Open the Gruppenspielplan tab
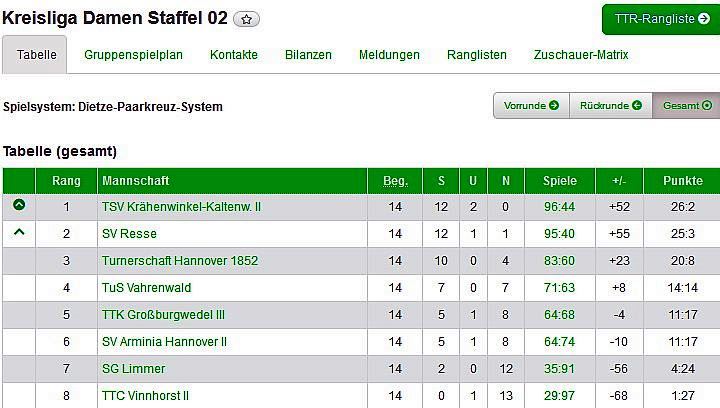Viewport: 720px width, 408px height. 133,55
